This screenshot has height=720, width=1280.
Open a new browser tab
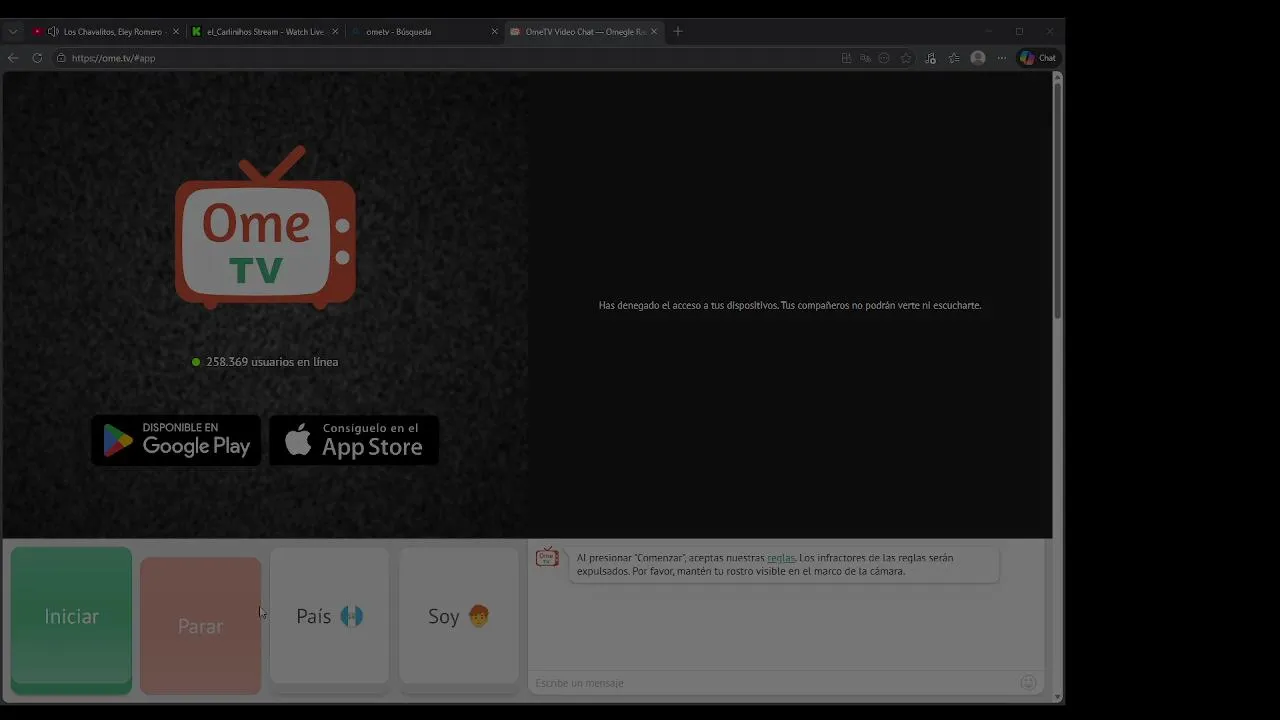coord(678,32)
